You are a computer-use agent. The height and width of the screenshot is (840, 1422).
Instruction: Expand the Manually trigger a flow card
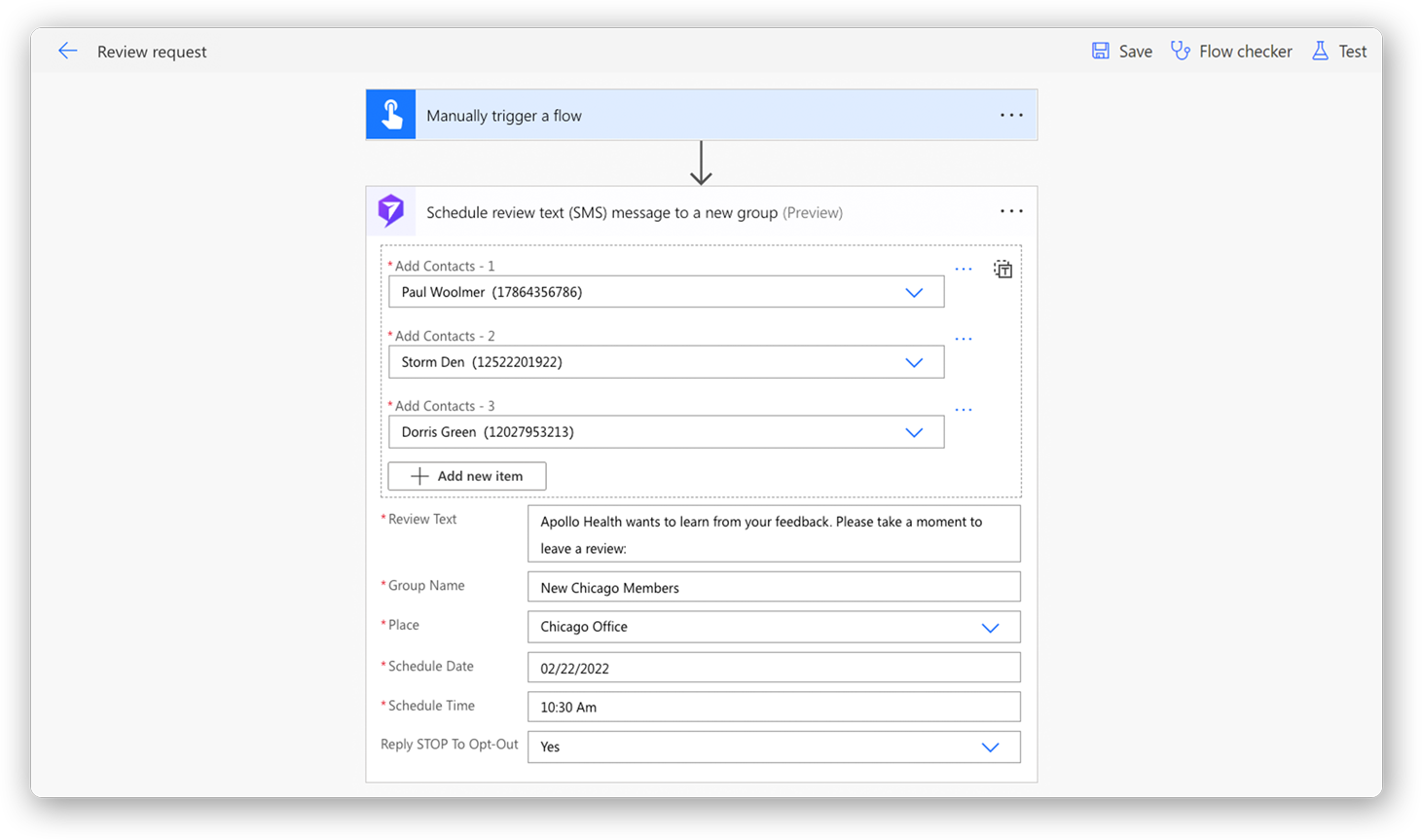(701, 115)
